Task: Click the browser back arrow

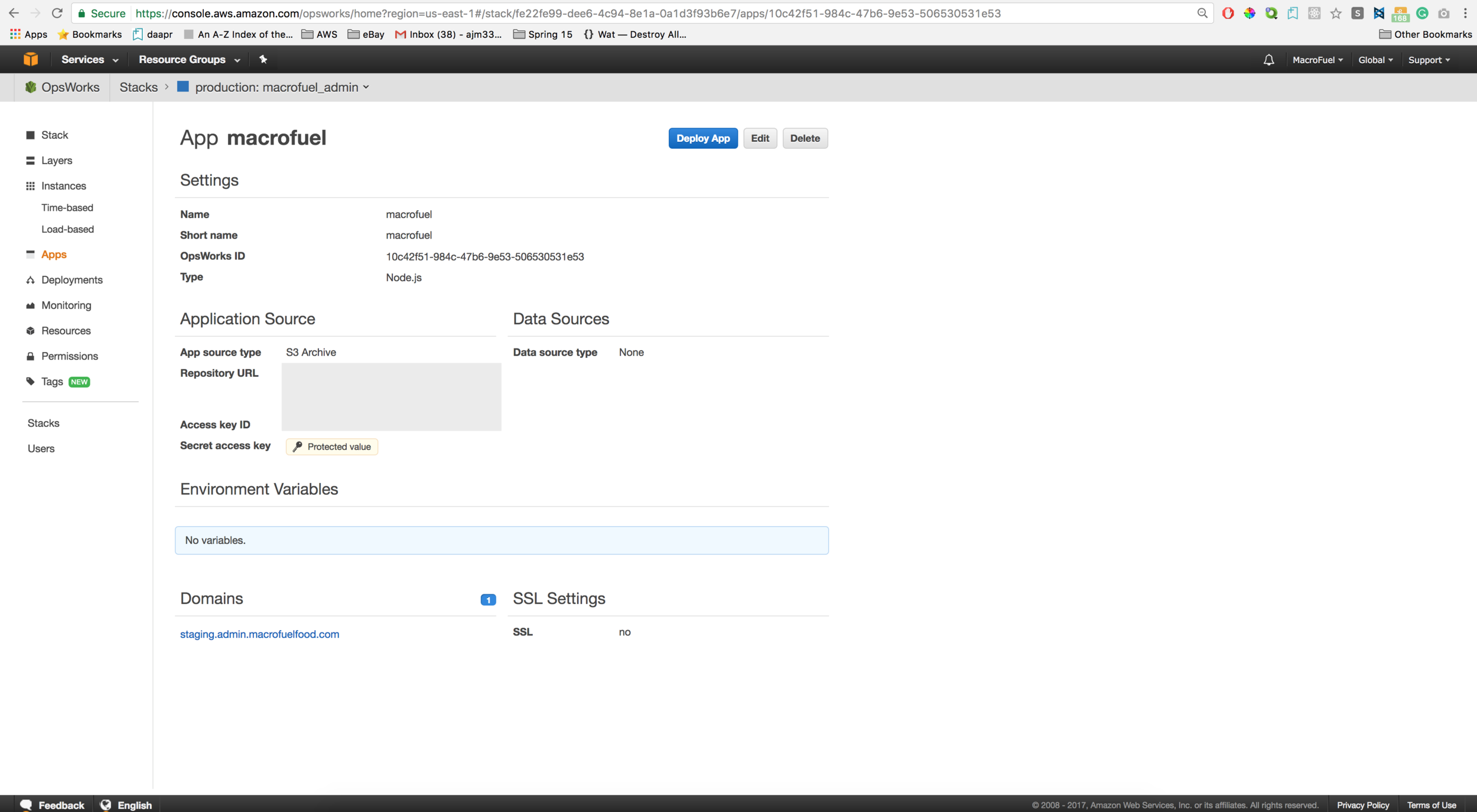Action: pyautogui.click(x=14, y=13)
